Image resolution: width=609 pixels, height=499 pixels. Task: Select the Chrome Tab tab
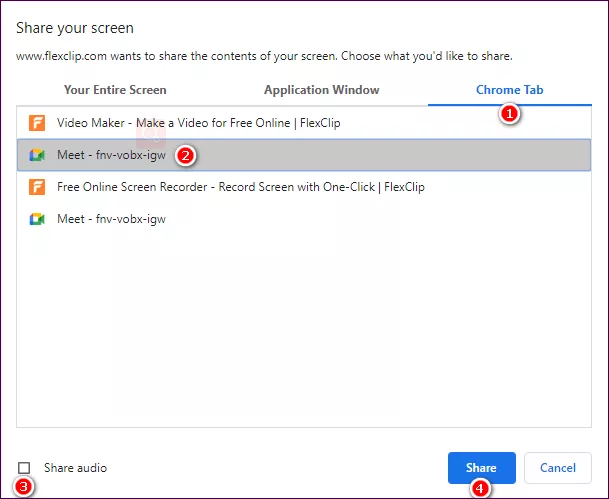coord(510,90)
